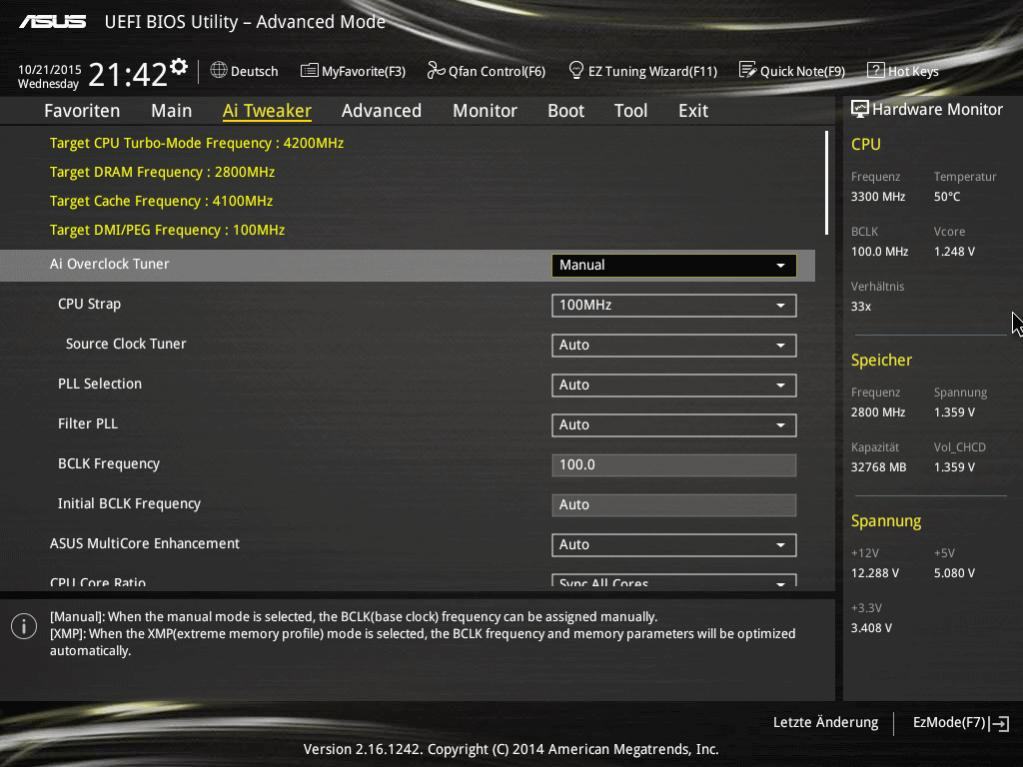
Task: Click the MyFavorite list icon
Action: click(x=309, y=70)
